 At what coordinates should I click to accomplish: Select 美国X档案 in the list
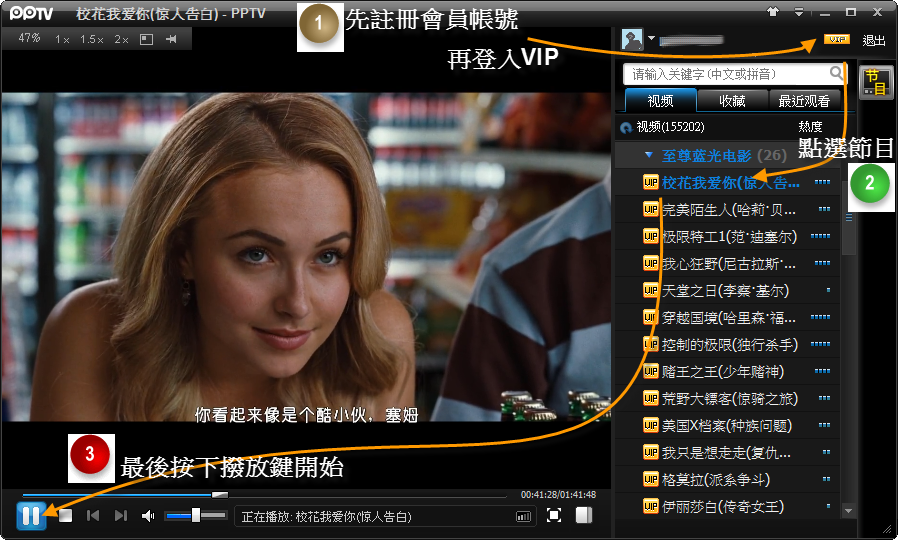(727, 425)
